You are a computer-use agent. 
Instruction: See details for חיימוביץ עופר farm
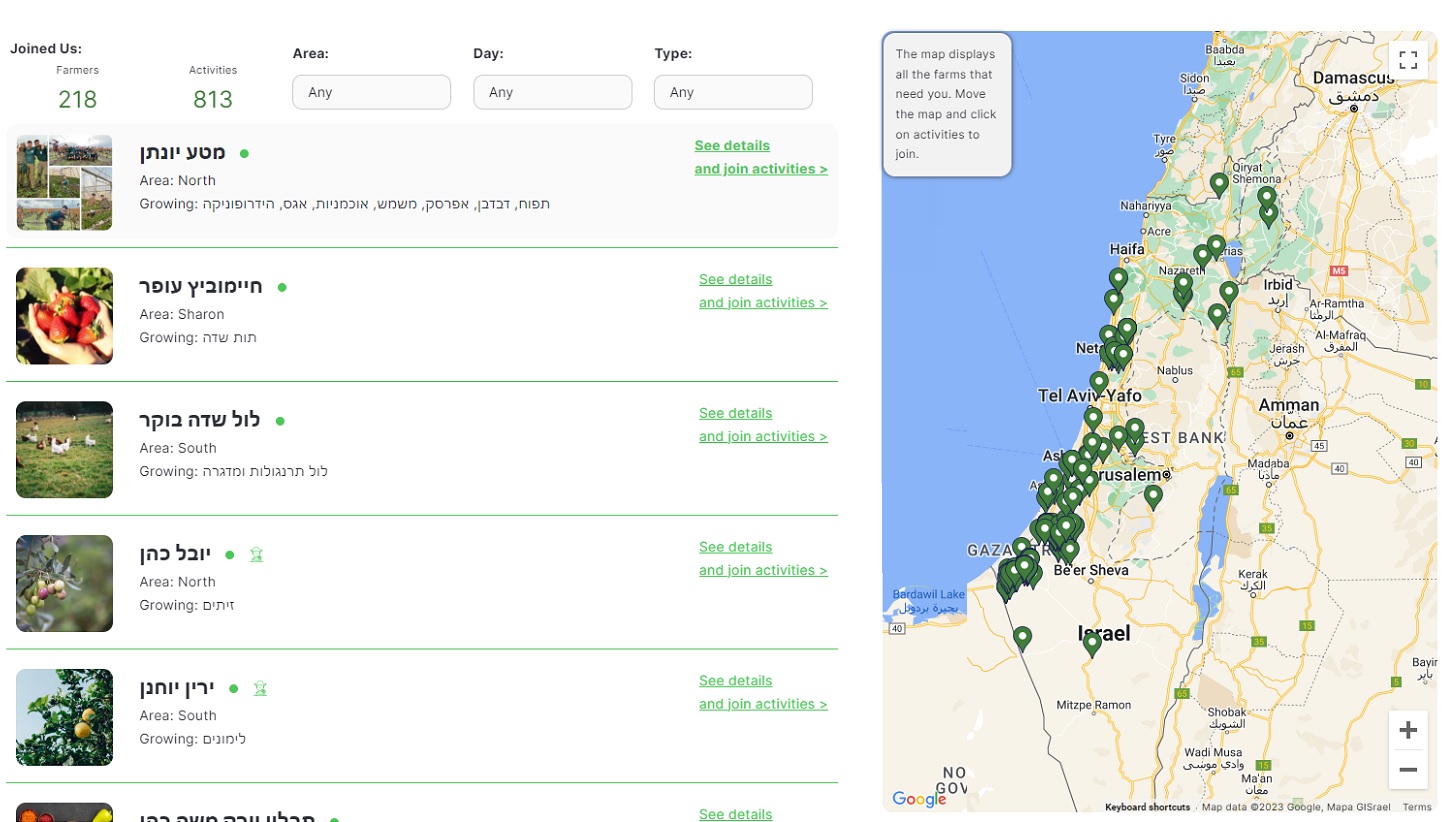(763, 291)
